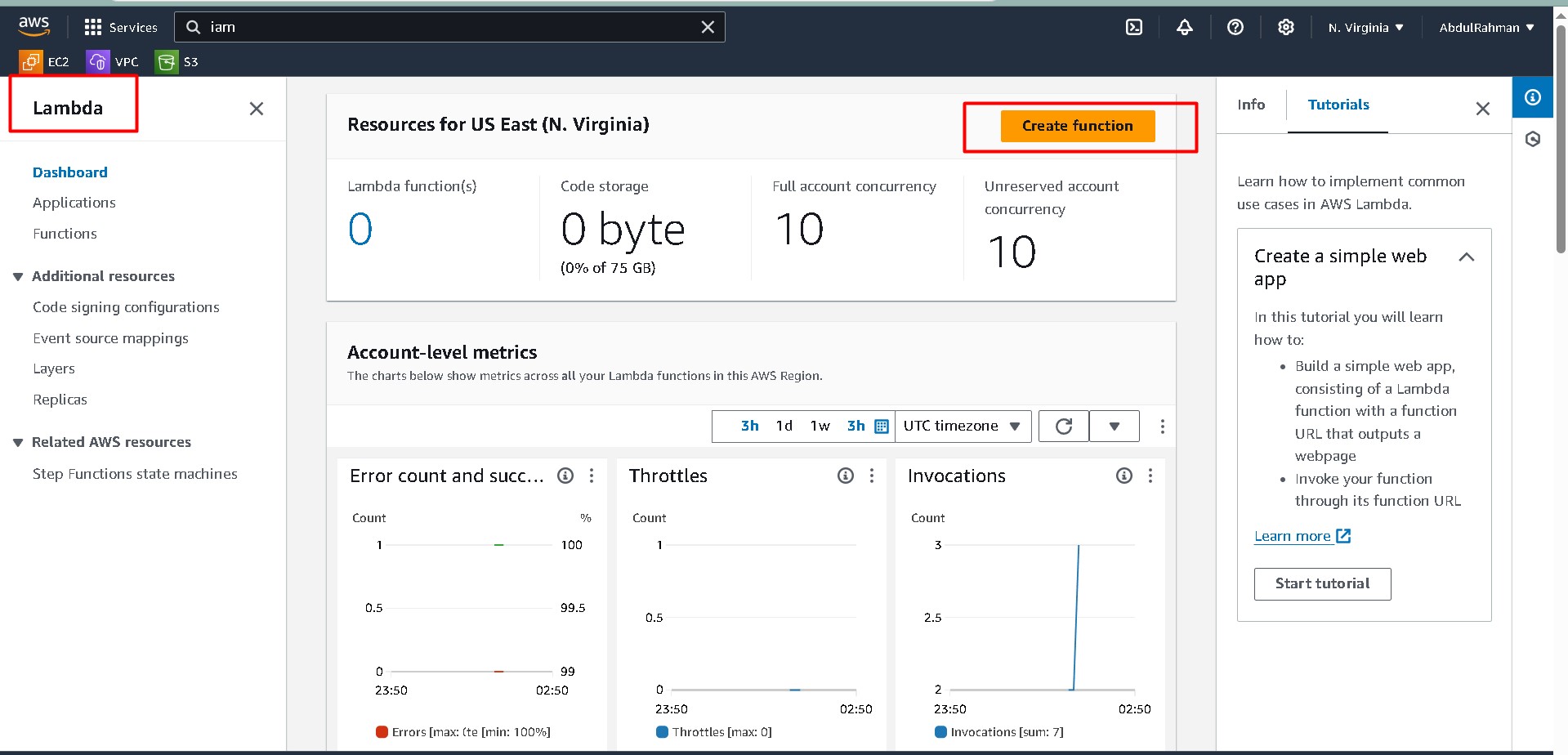This screenshot has height=755, width=1568.
Task: Collapse the Additional resources section
Action: [x=18, y=277]
